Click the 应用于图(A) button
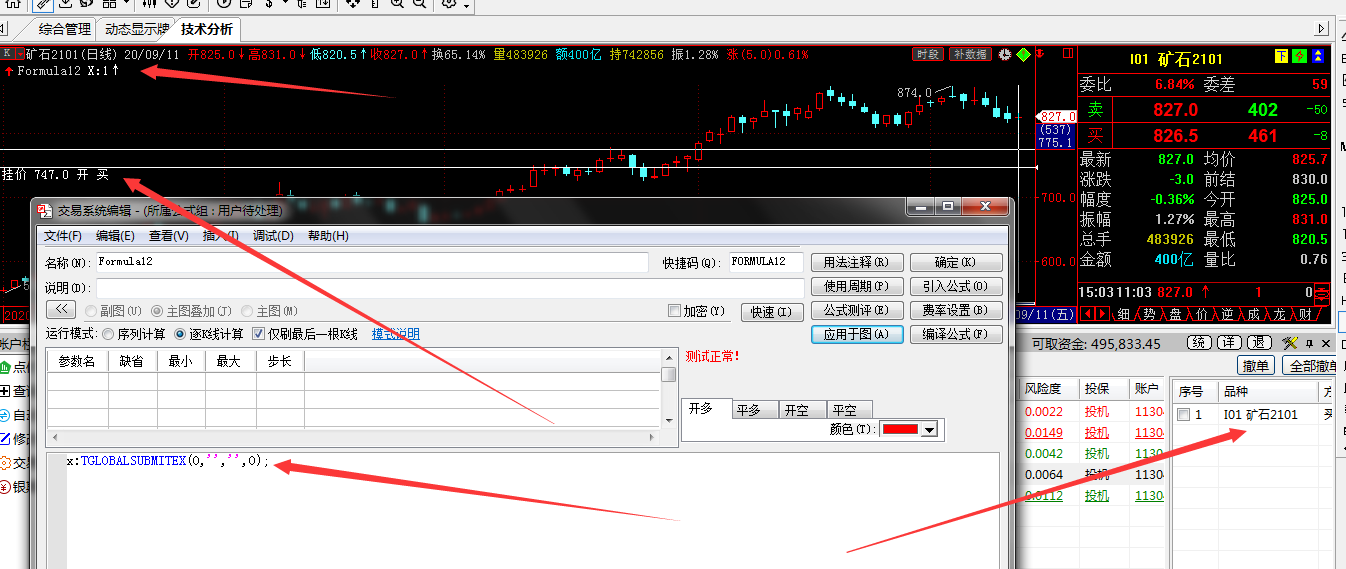The height and width of the screenshot is (569, 1346). click(857, 334)
